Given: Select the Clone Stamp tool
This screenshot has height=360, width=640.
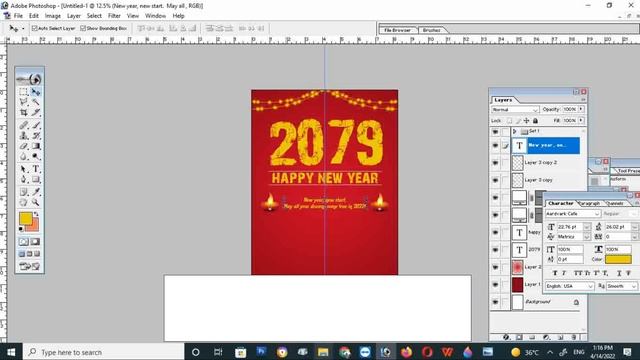Looking at the screenshot, I should pyautogui.click(x=24, y=136).
